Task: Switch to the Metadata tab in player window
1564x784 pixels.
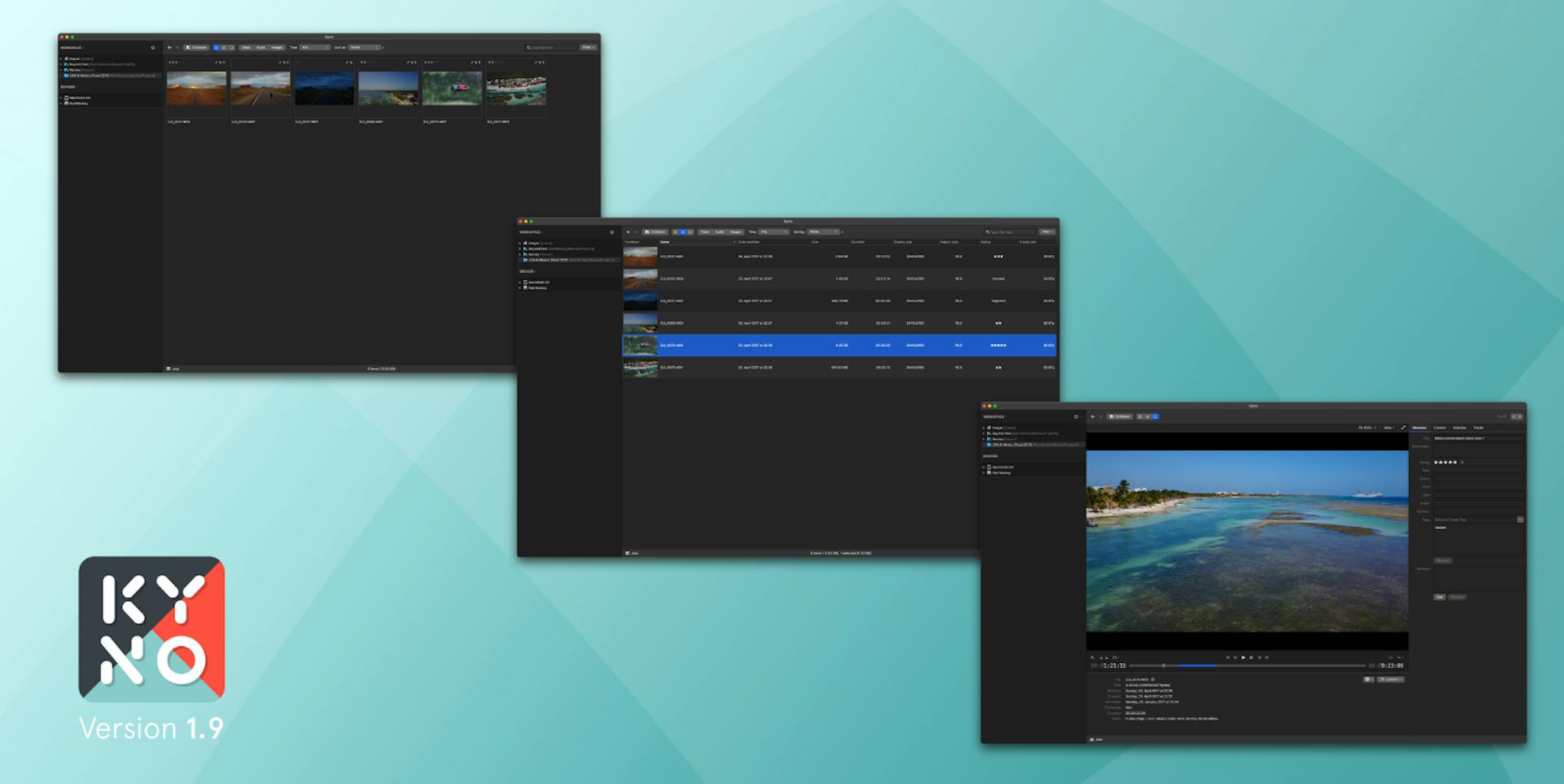Action: pyautogui.click(x=1419, y=428)
